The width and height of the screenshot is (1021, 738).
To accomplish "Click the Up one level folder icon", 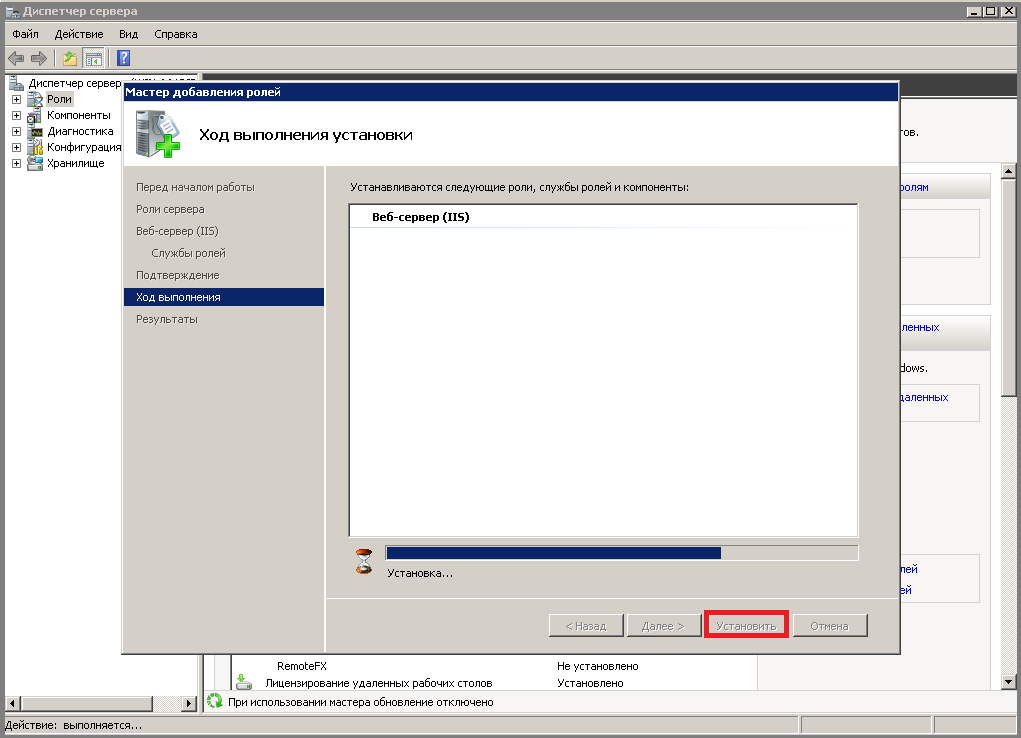I will (70, 58).
